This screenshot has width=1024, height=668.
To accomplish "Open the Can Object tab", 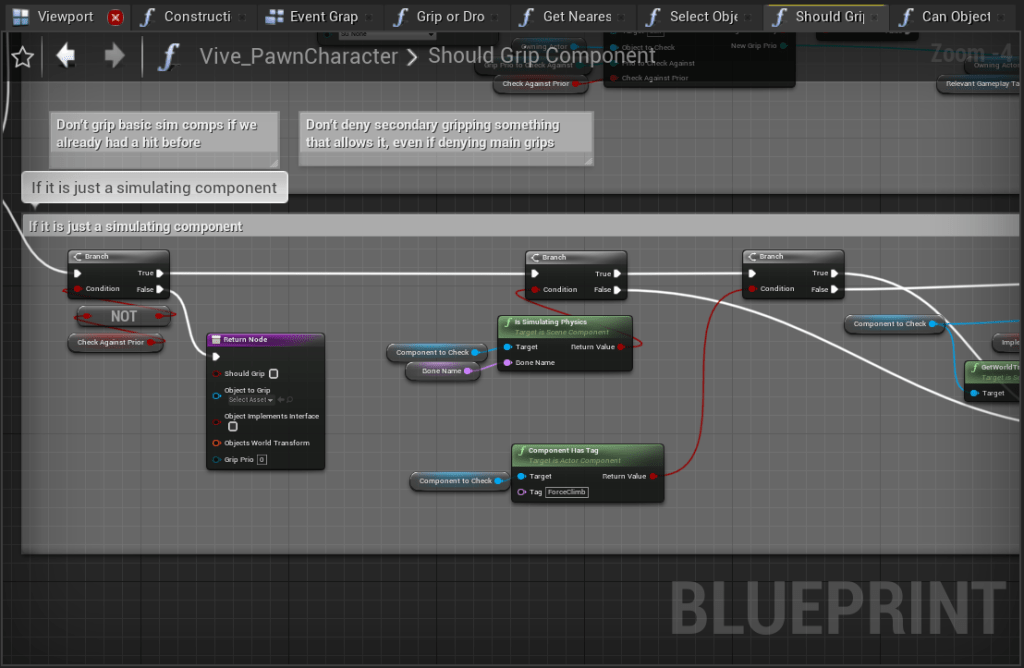I will point(954,17).
